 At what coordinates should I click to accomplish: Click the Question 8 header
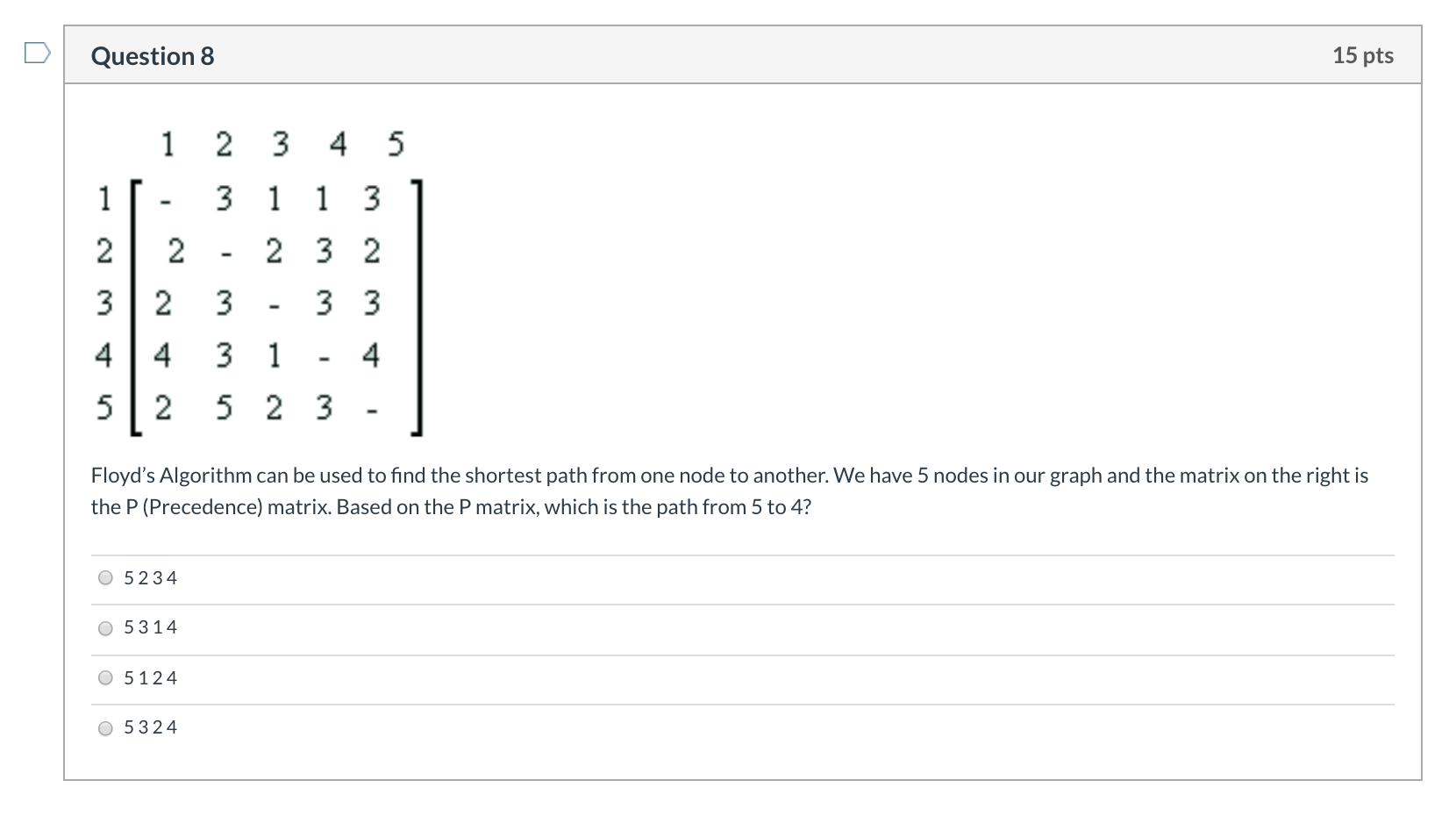(153, 55)
